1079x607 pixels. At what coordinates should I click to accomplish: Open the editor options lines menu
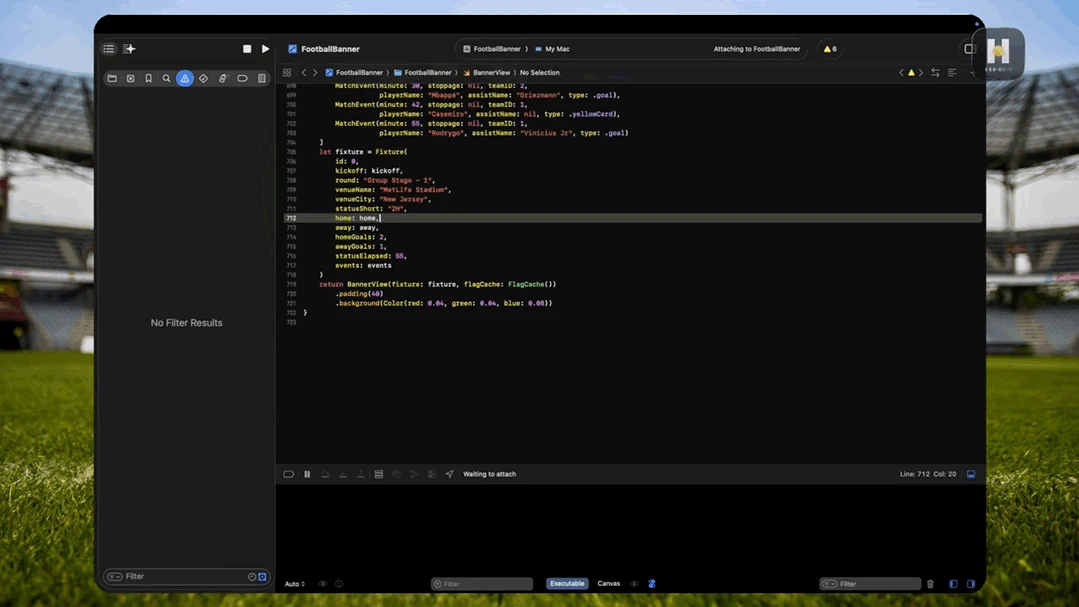click(952, 72)
